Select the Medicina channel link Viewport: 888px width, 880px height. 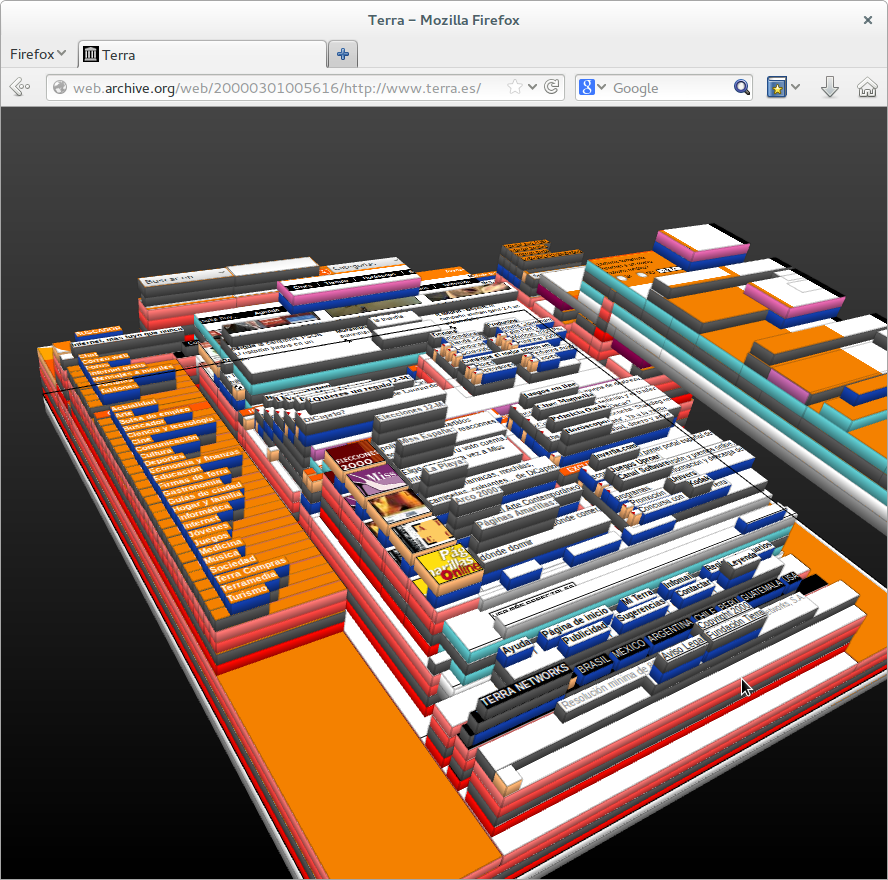(x=220, y=547)
